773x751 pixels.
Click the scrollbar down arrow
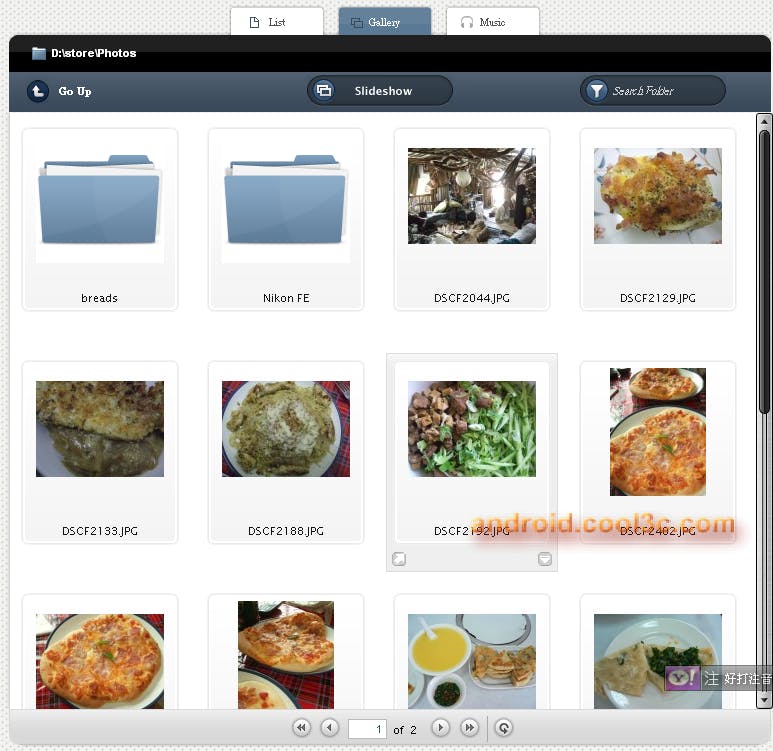coord(764,699)
